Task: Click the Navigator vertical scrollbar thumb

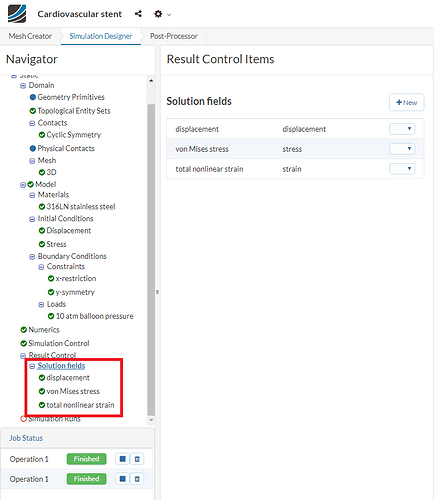Action: [151, 260]
